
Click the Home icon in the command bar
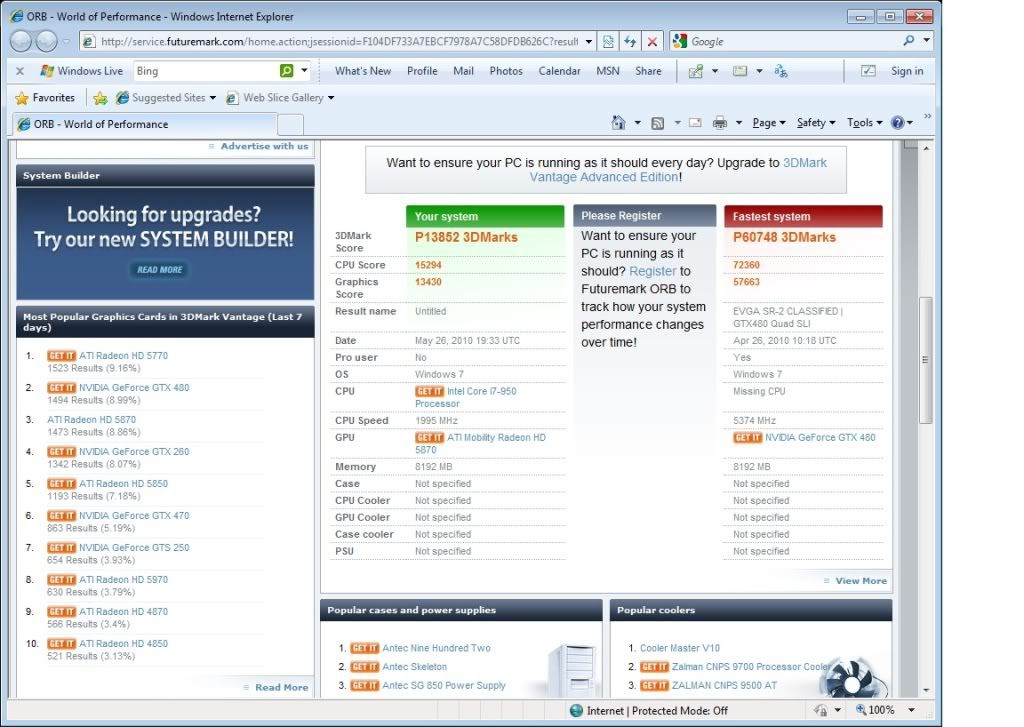coord(618,122)
